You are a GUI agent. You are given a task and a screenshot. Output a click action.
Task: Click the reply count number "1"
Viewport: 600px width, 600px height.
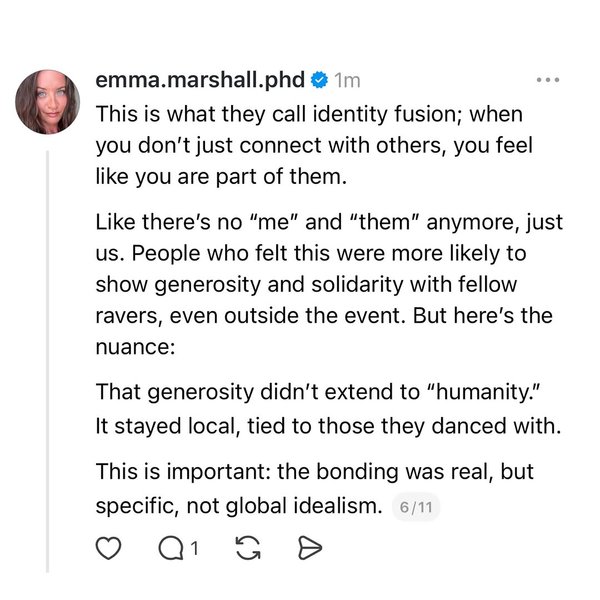(x=194, y=548)
